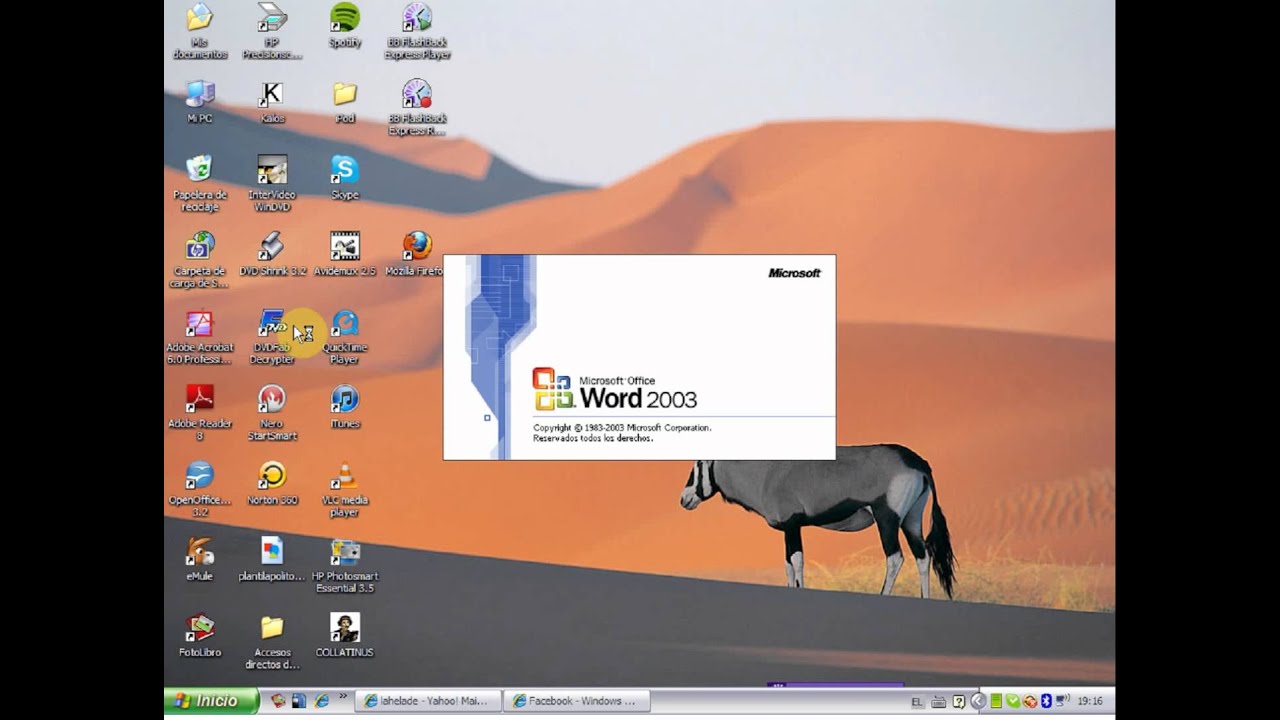Viewport: 1280px width, 720px height.
Task: Switch to lahelade Yahoo Mail taskbar window
Action: [428, 701]
